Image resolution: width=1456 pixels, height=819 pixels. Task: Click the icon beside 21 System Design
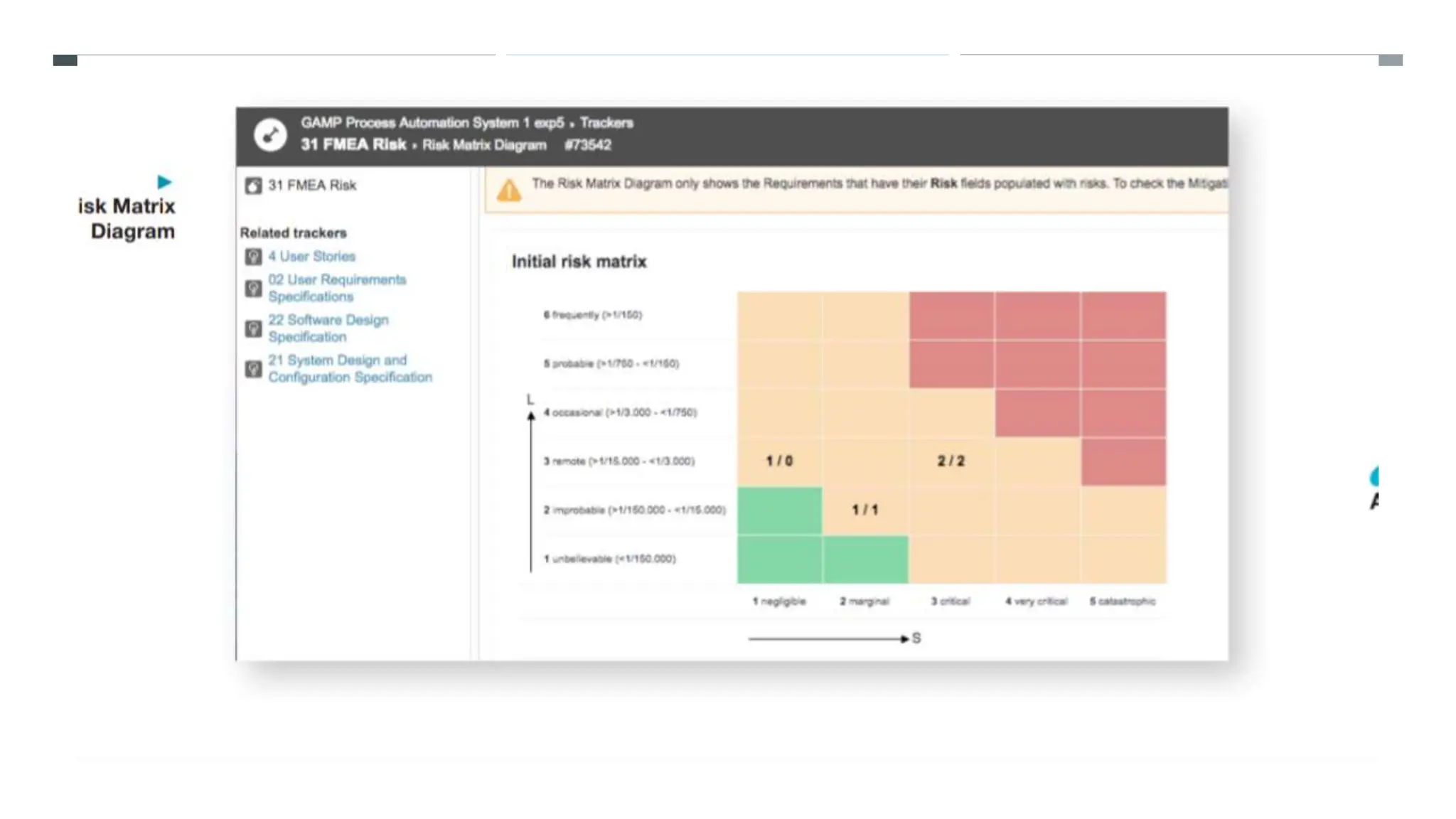pos(253,369)
